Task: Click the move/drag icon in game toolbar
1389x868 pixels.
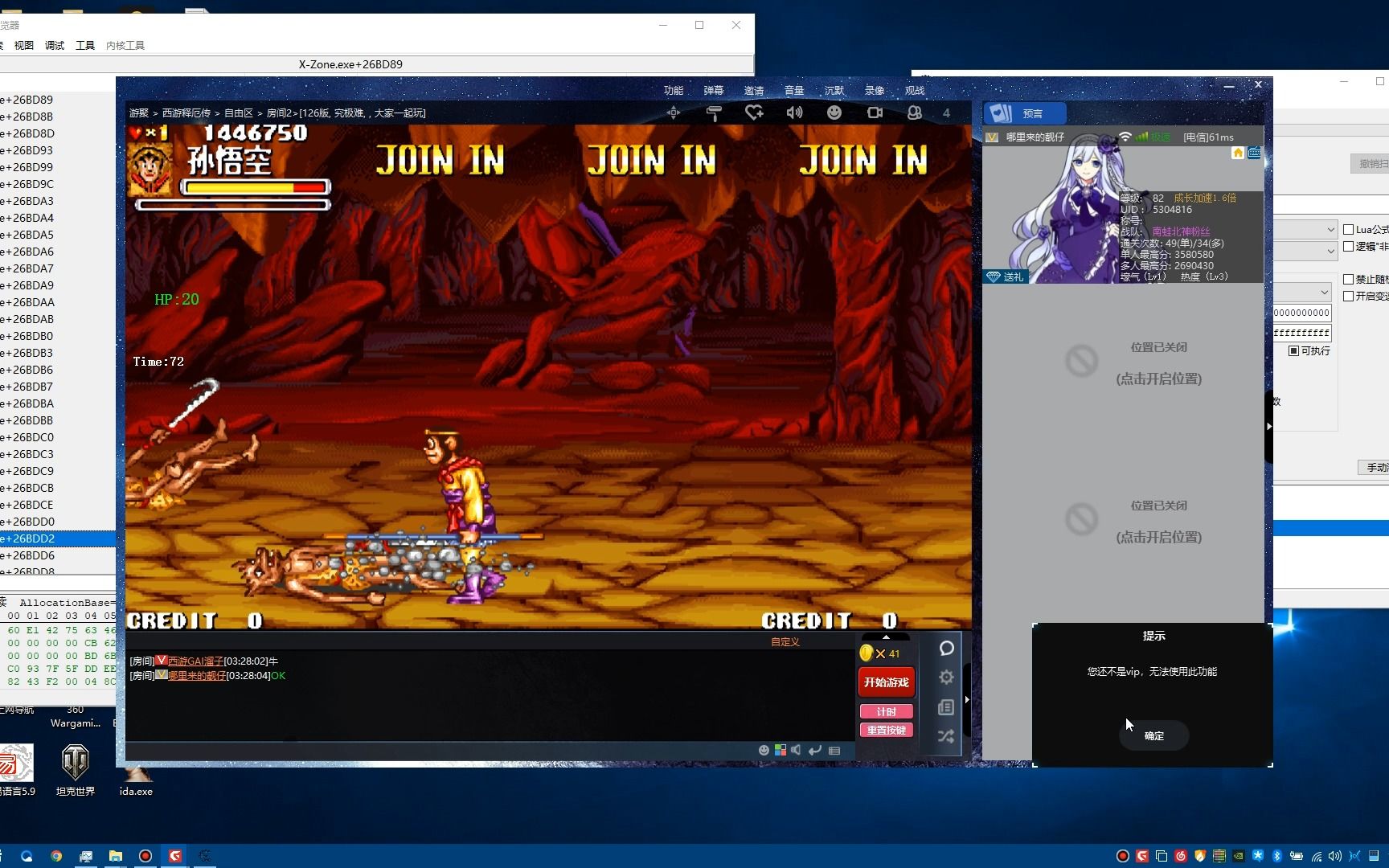Action: tap(674, 113)
